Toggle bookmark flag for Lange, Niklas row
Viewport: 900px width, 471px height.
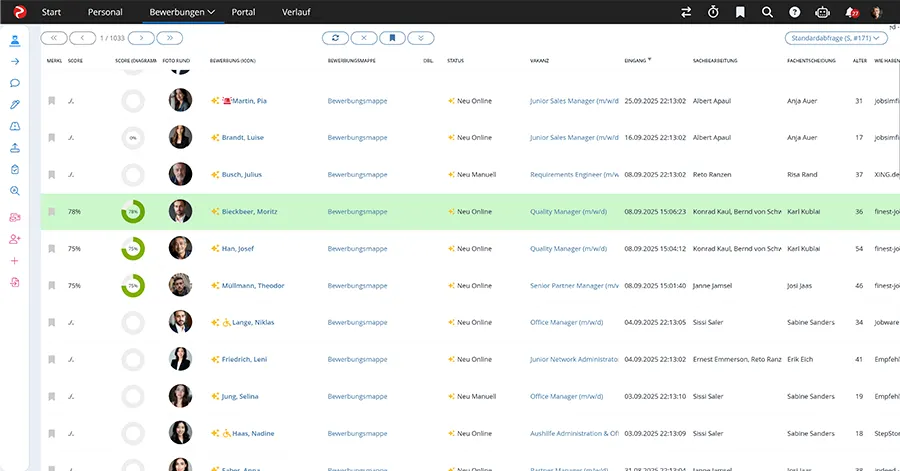pyautogui.click(x=52, y=322)
